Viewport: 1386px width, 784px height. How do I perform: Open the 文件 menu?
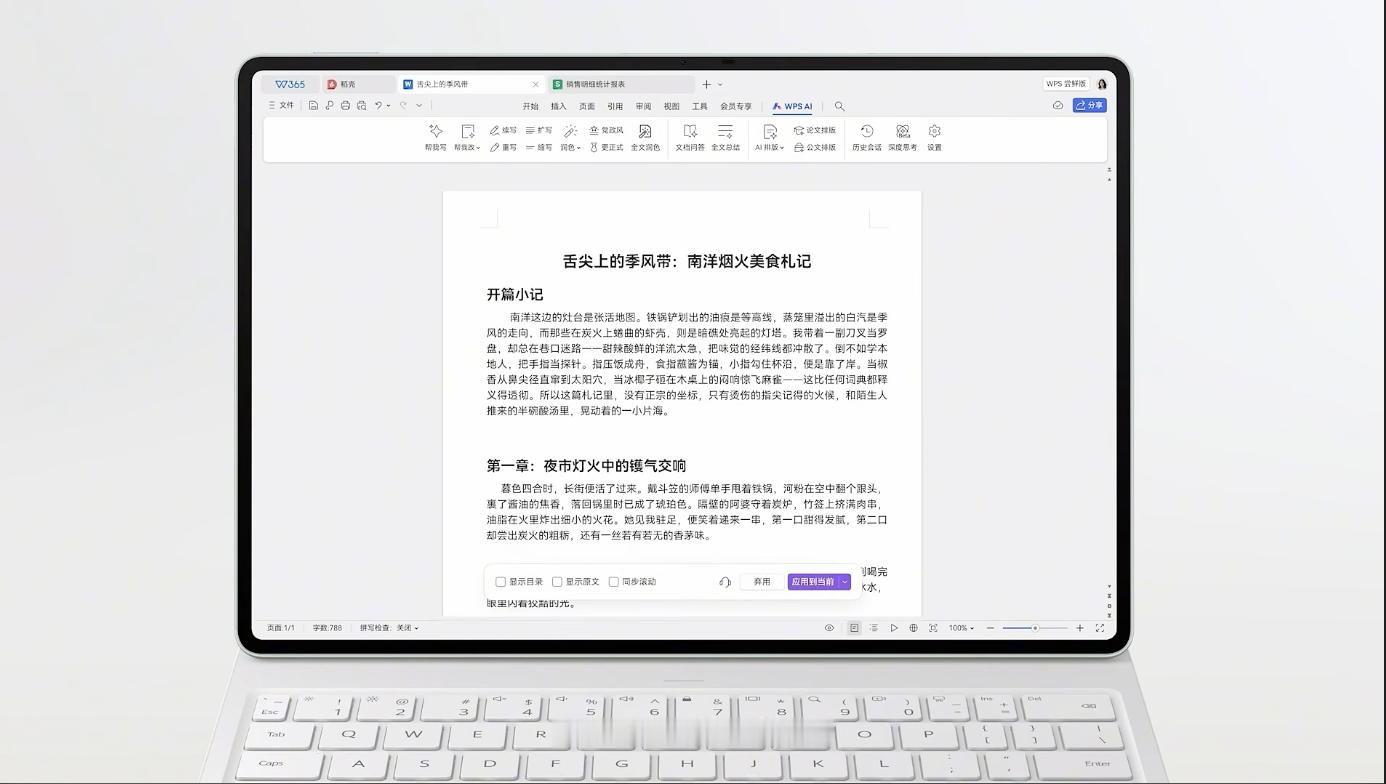click(x=281, y=105)
